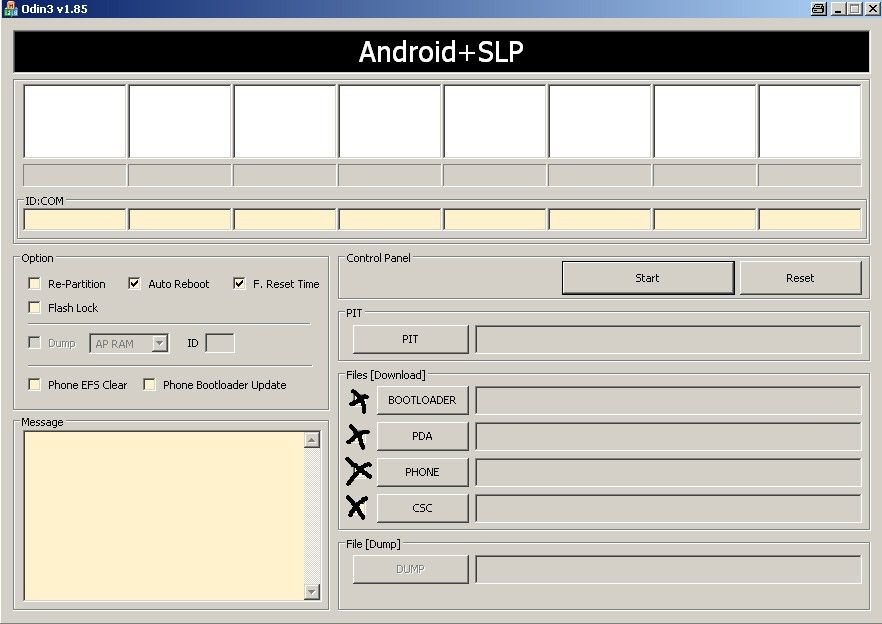Click the Dump file path field
Viewport: 882px width, 624px height.
pyautogui.click(x=668, y=569)
